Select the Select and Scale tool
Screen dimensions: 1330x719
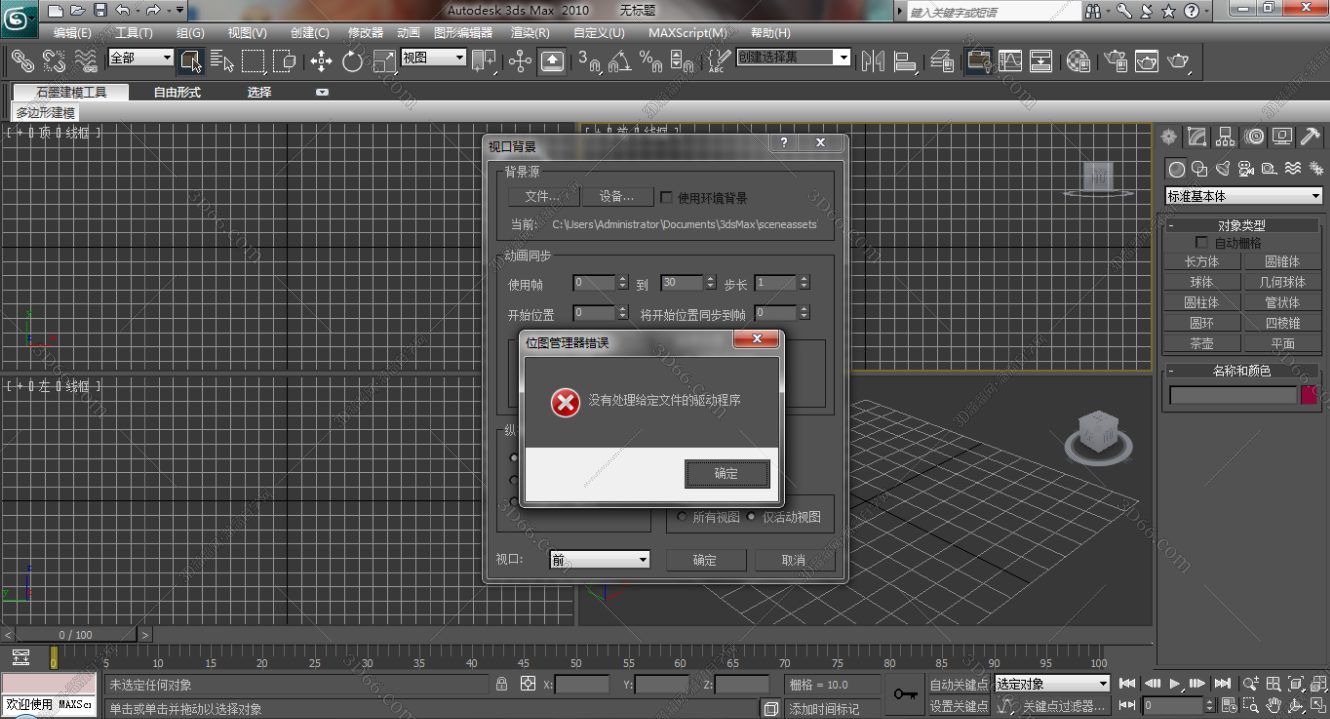(383, 61)
